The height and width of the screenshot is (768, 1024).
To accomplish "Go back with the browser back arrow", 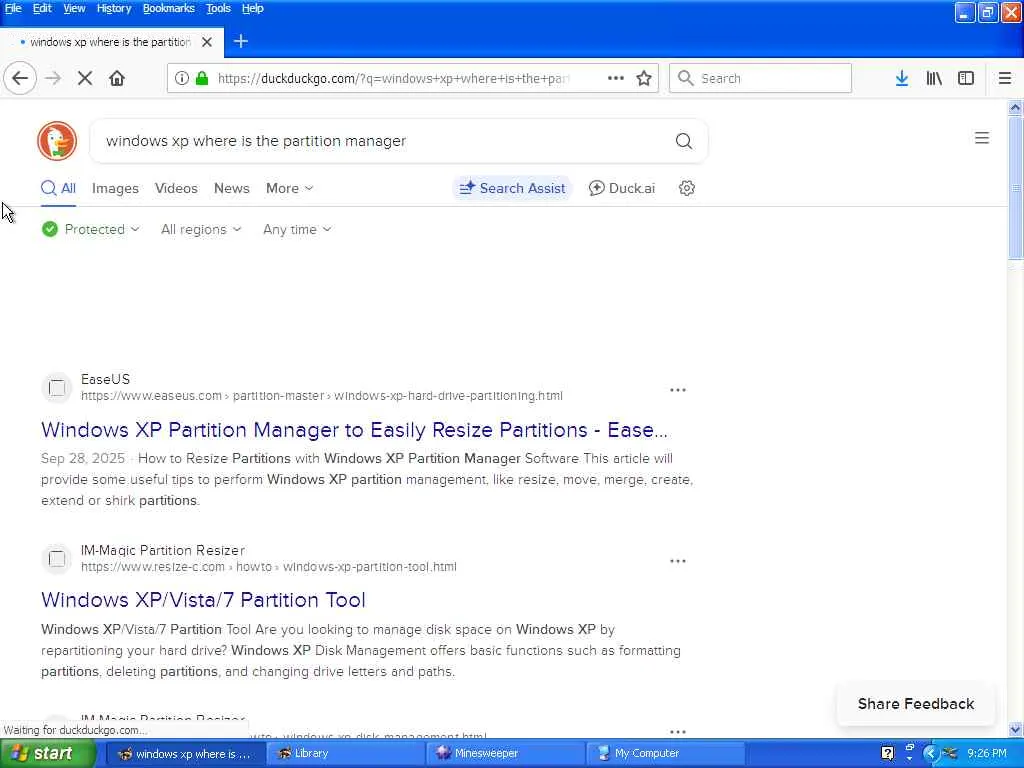I will point(20,78).
